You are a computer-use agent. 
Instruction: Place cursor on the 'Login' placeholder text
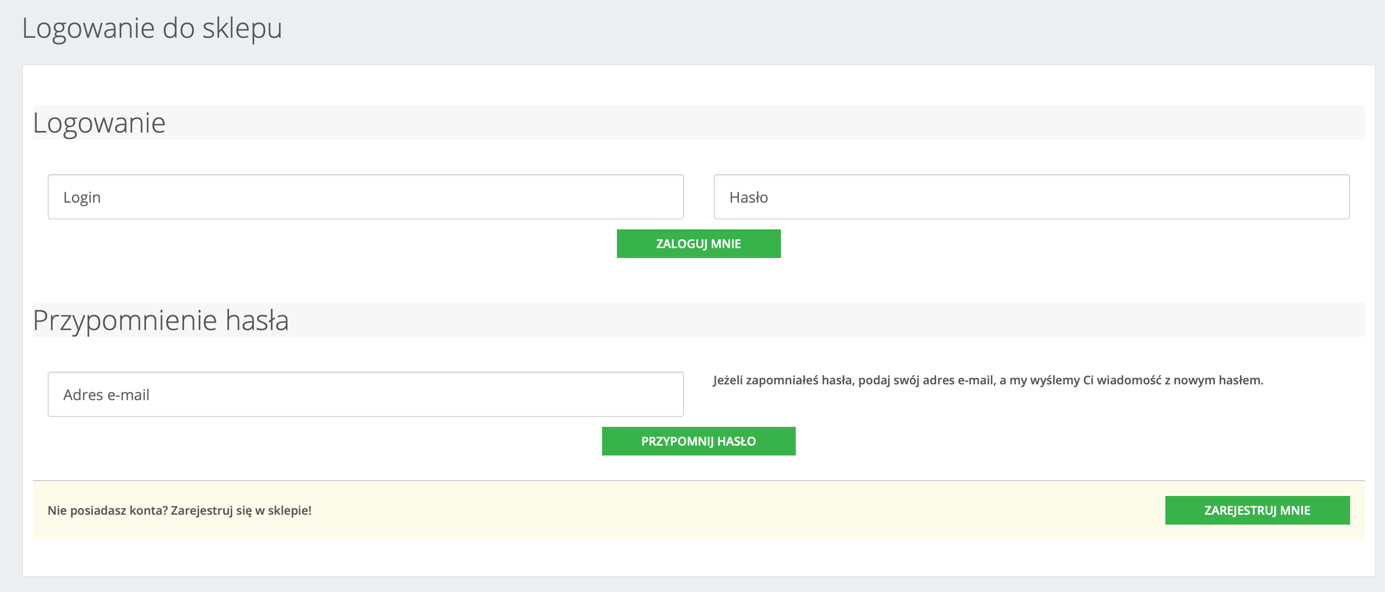coord(82,197)
